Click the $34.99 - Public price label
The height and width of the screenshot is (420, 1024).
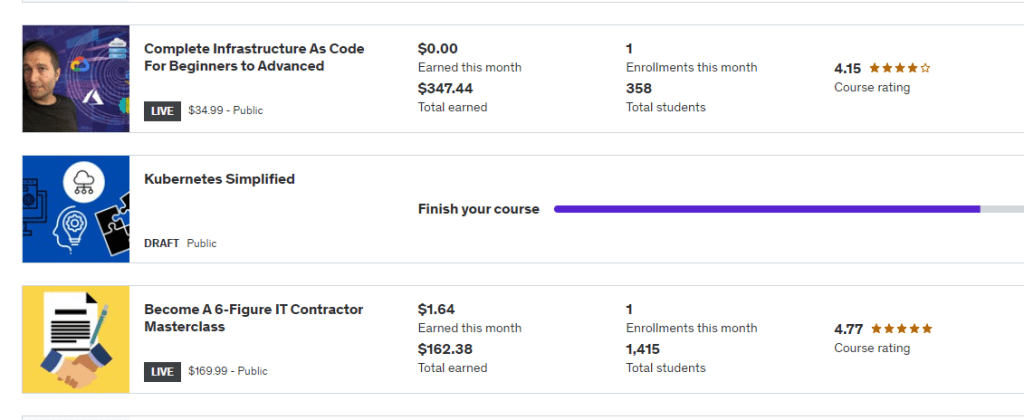[x=225, y=110]
